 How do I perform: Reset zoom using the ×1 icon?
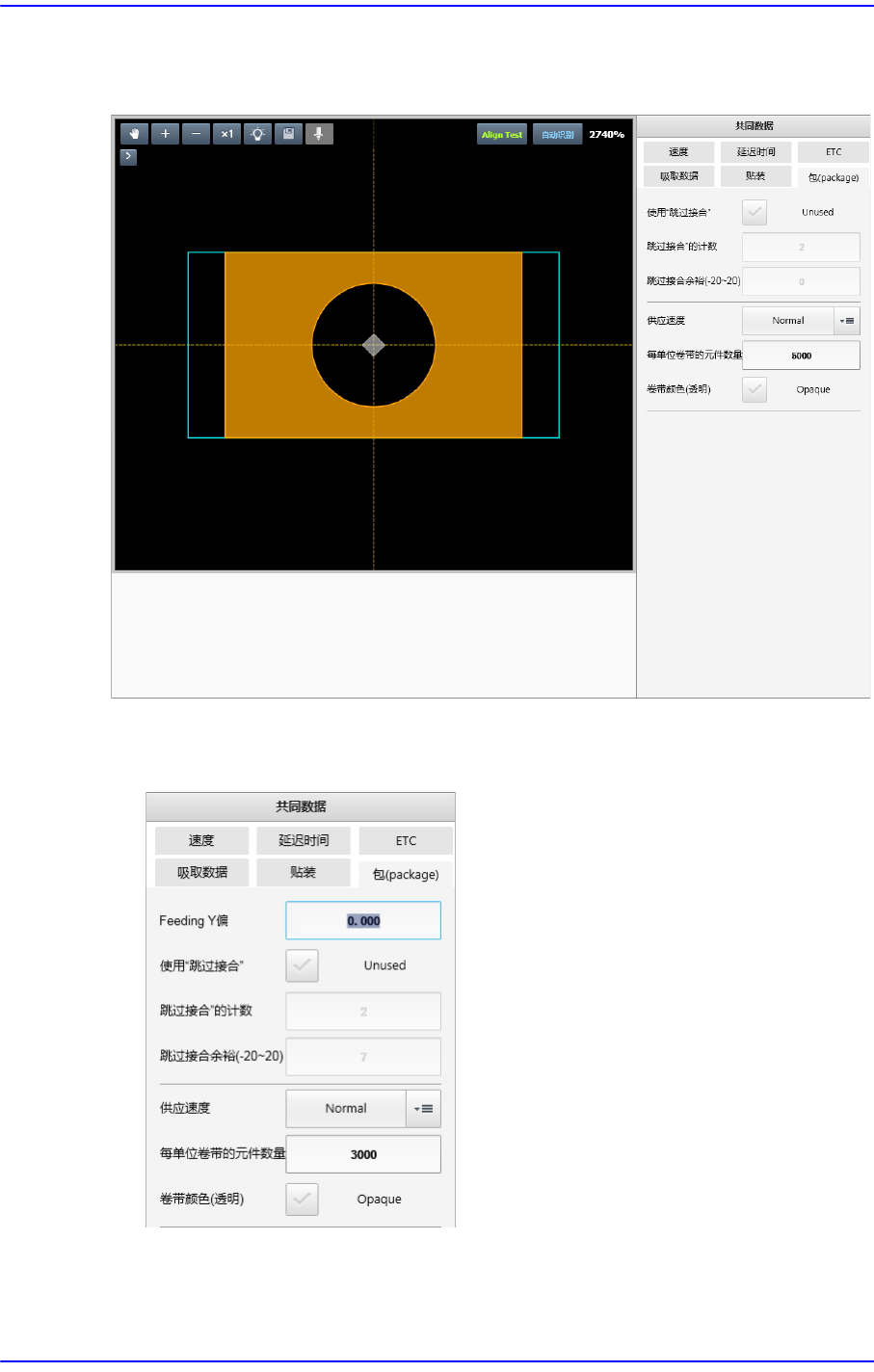coord(226,134)
